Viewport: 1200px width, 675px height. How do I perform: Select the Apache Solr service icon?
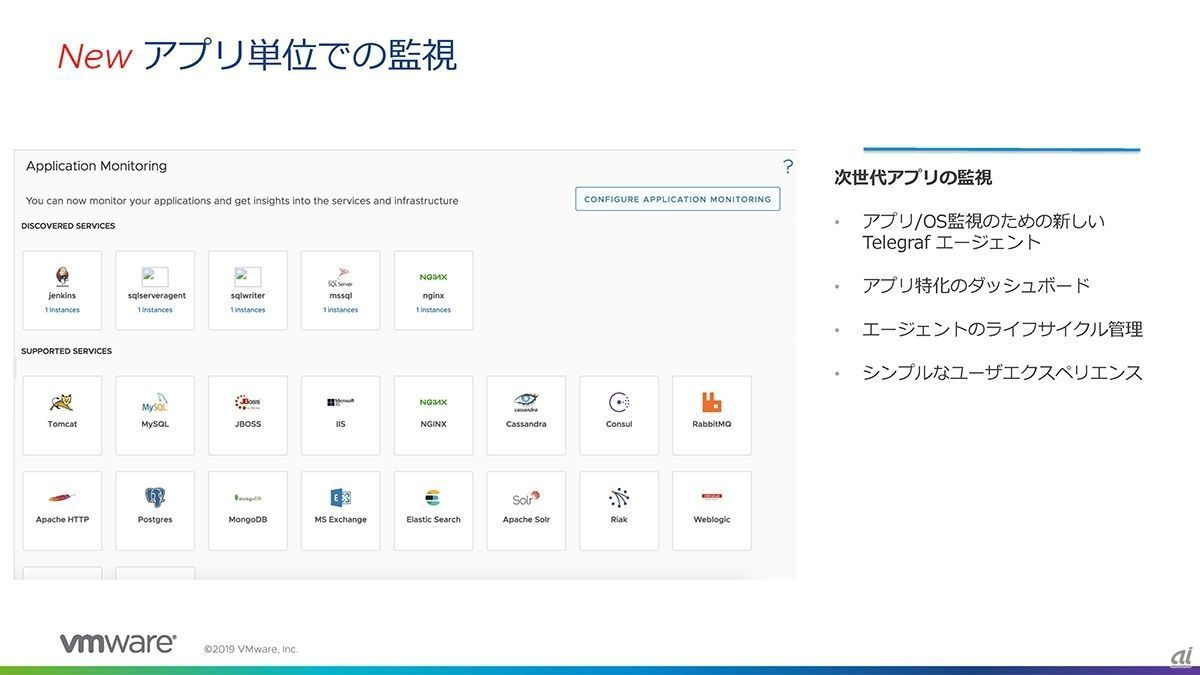(x=526, y=497)
